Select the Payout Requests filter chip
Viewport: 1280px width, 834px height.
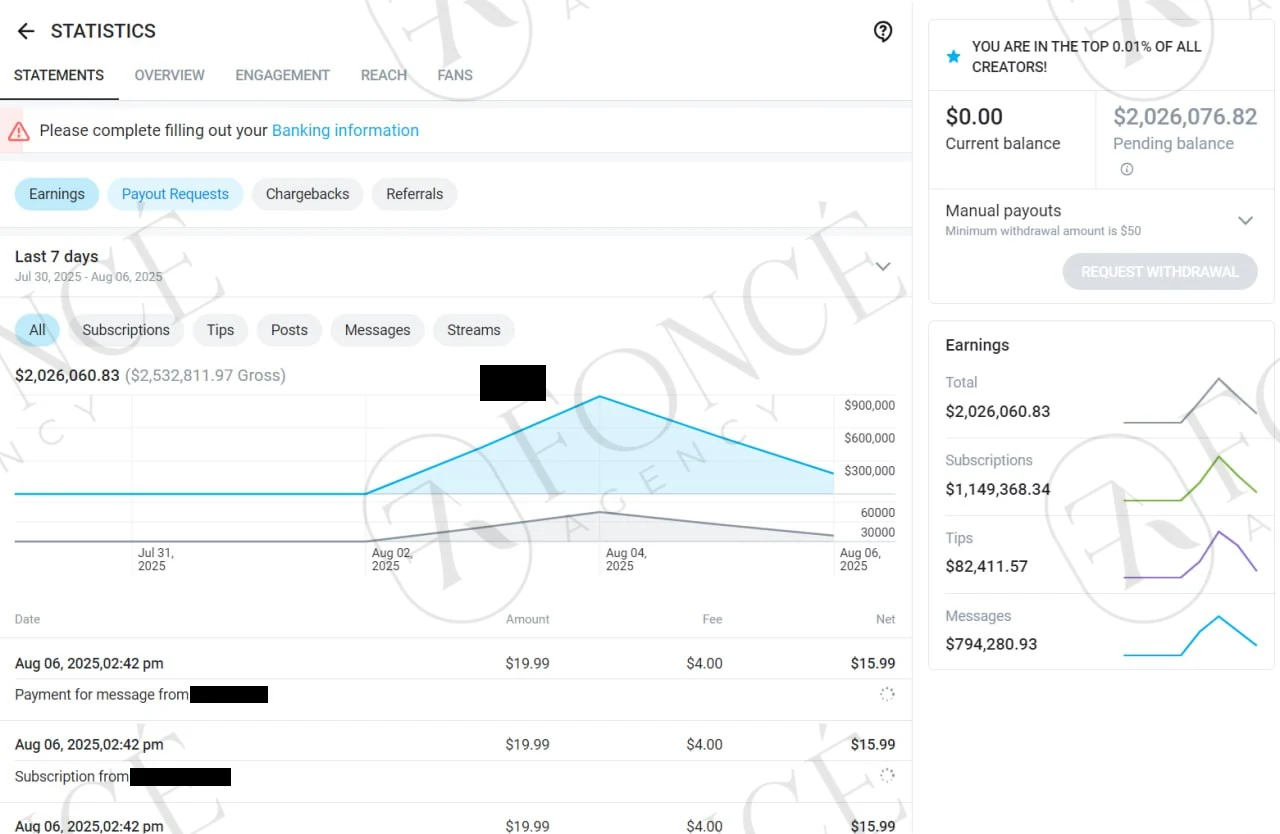[175, 194]
